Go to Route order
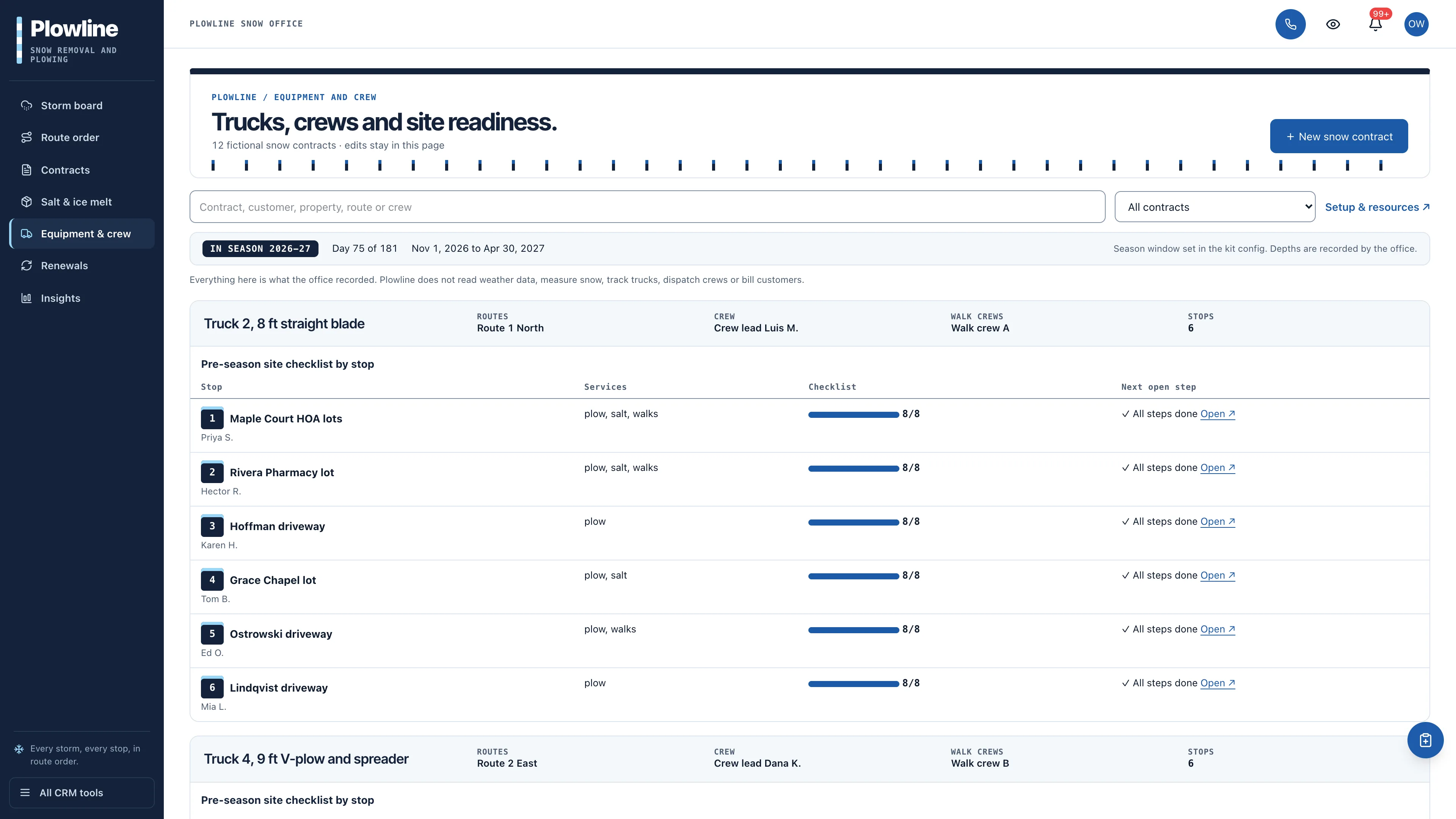Screen dimensions: 1456x819 click(x=82, y=137)
